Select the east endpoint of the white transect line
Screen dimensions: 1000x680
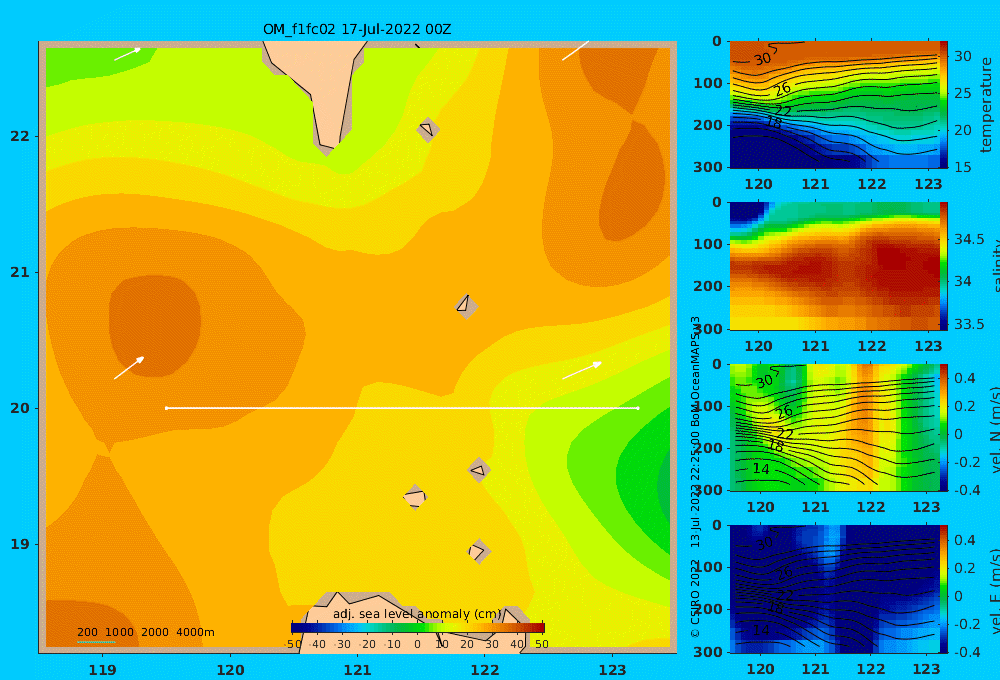tap(638, 408)
